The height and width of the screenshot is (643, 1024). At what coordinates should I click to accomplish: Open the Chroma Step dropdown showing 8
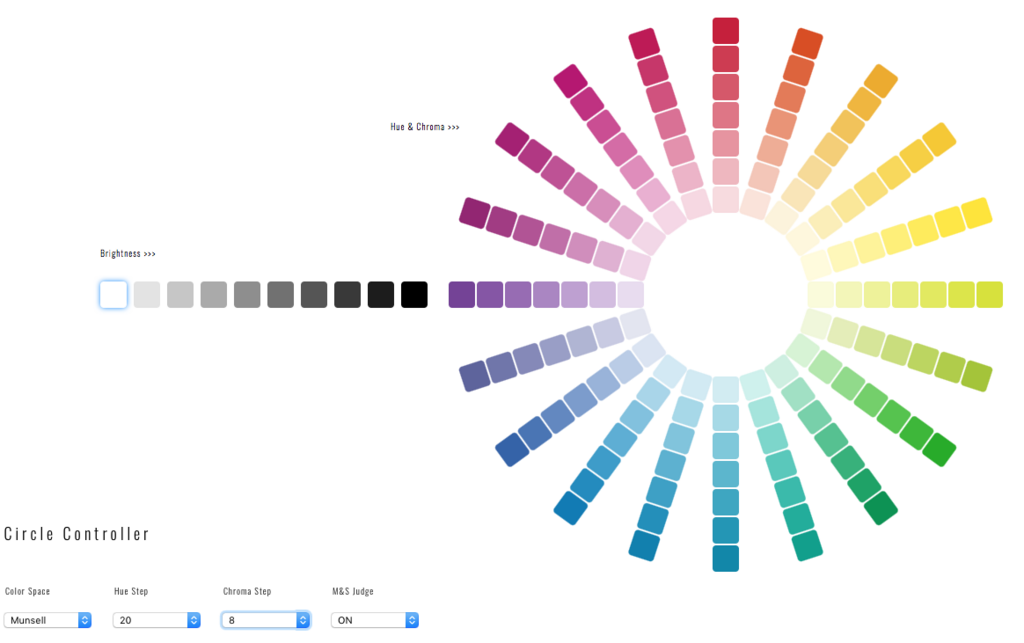point(265,620)
